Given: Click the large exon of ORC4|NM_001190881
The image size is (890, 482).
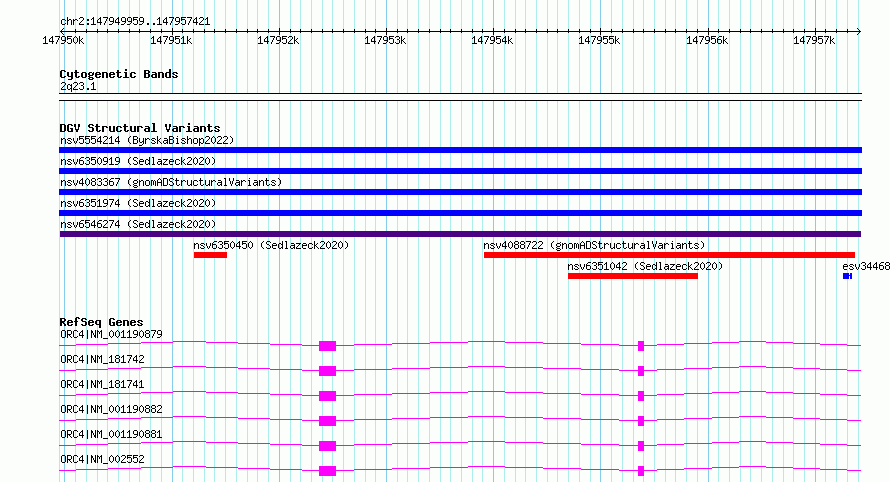Looking at the screenshot, I should pos(328,446).
